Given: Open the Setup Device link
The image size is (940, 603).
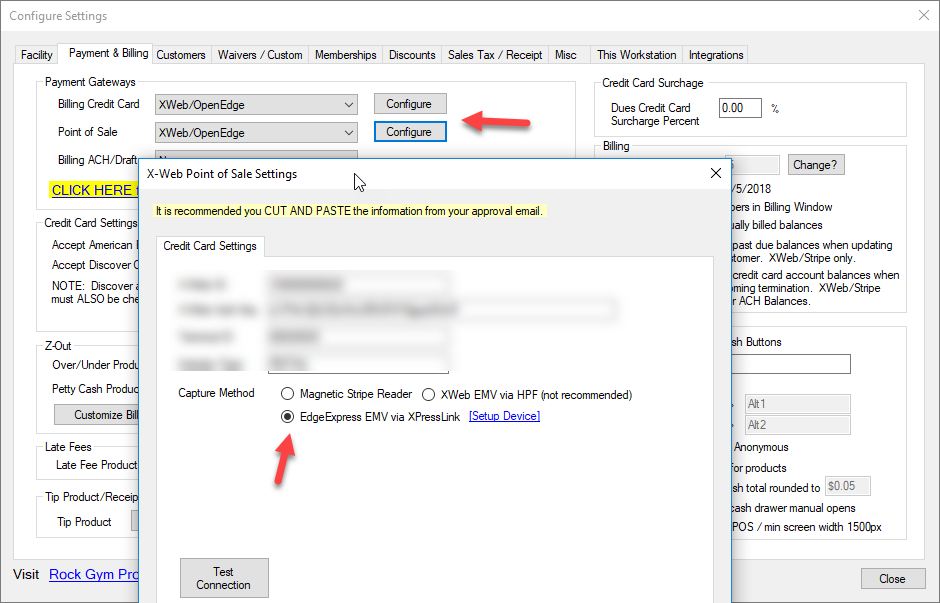Looking at the screenshot, I should 504,416.
